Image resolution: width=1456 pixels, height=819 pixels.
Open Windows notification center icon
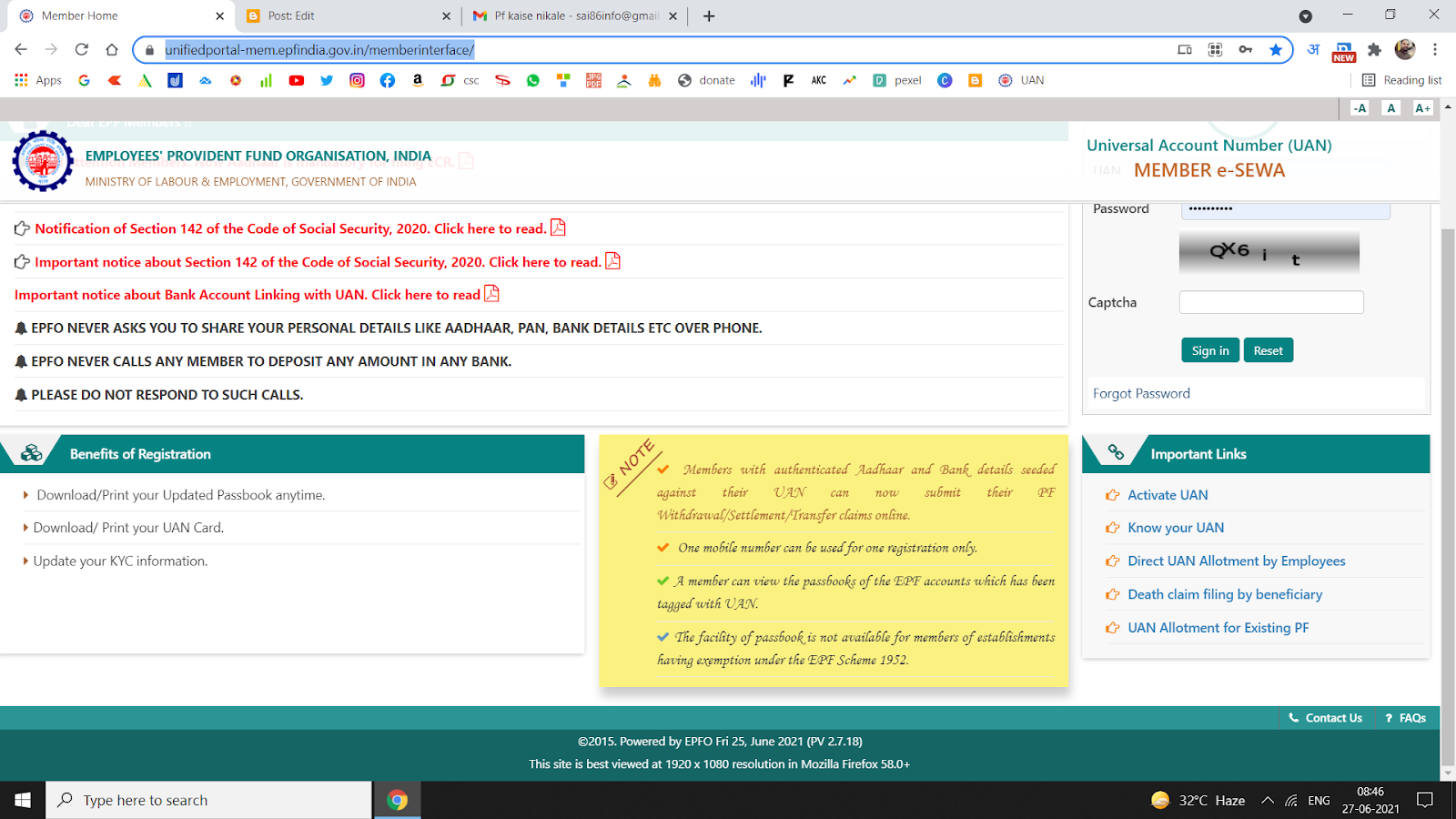pos(1425,800)
